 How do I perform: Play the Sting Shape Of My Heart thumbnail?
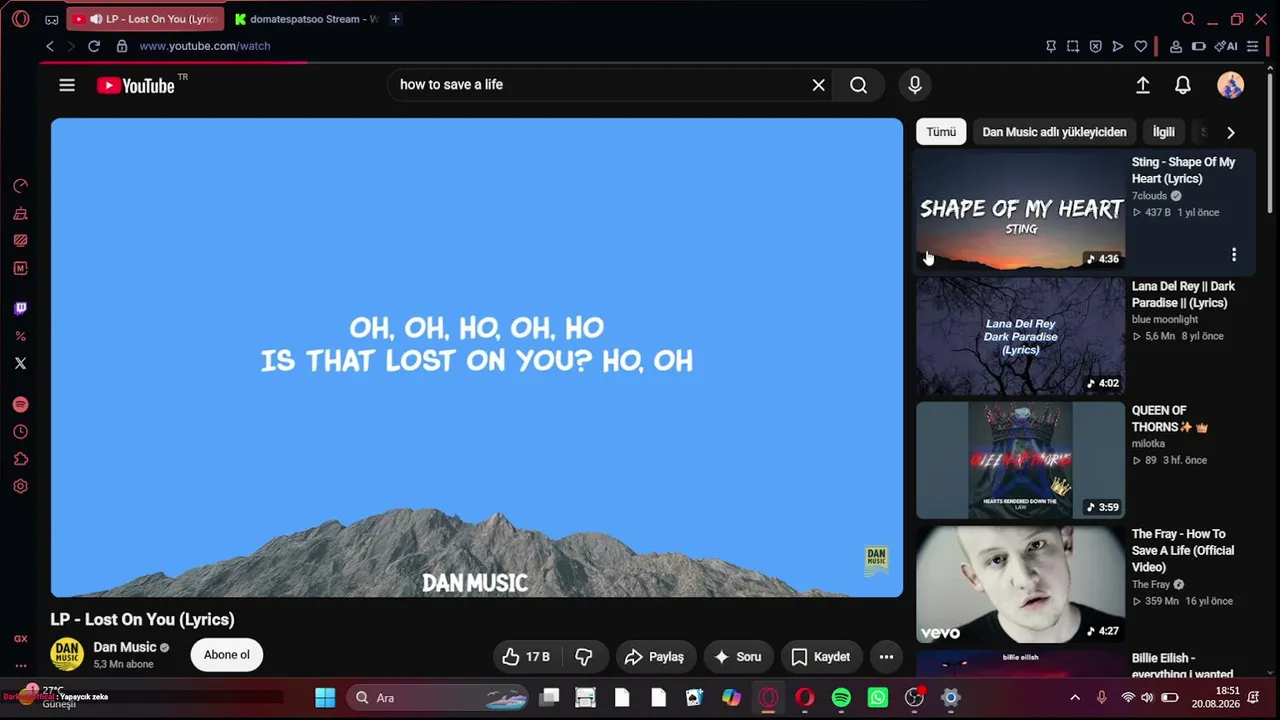pyautogui.click(x=1020, y=212)
